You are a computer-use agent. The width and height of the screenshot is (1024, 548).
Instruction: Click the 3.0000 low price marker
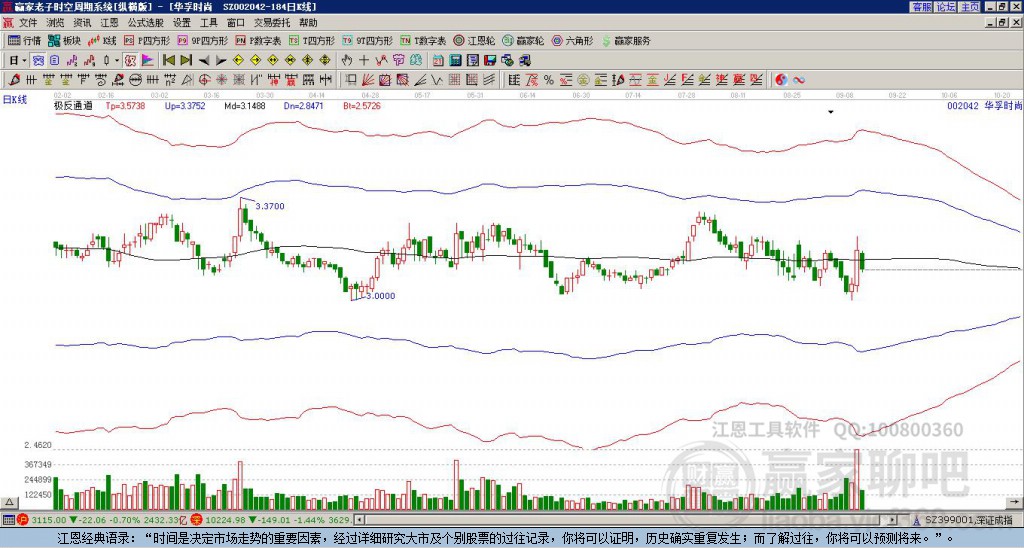tap(380, 296)
